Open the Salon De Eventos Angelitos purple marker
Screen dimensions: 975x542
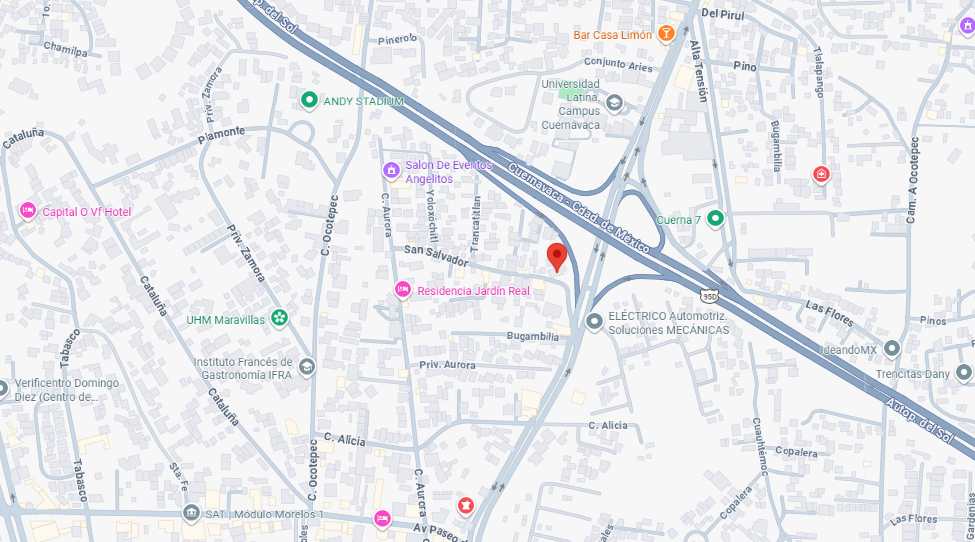coord(390,170)
